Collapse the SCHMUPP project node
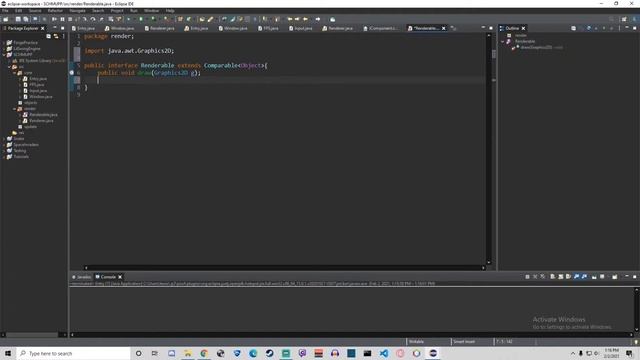Image resolution: width=640 pixels, height=360 pixels. (x=4, y=54)
